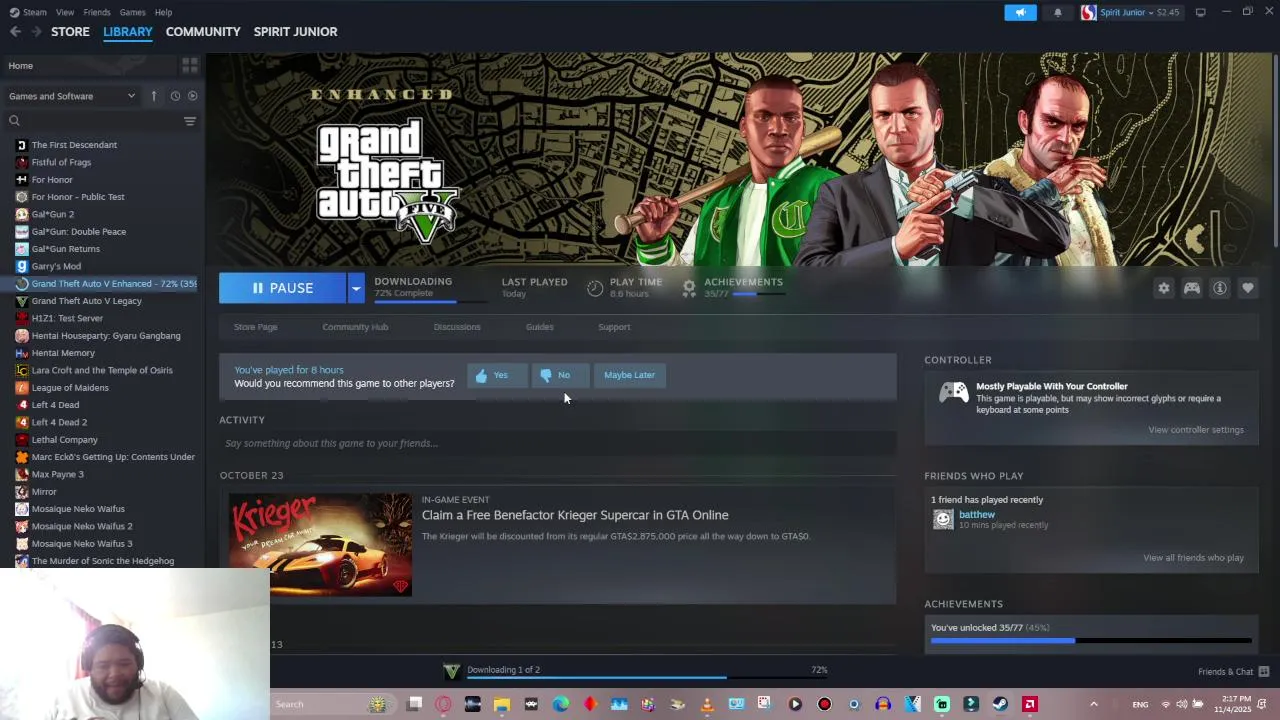Open View all friends who play
Image resolution: width=1280 pixels, height=720 pixels.
(x=1194, y=558)
